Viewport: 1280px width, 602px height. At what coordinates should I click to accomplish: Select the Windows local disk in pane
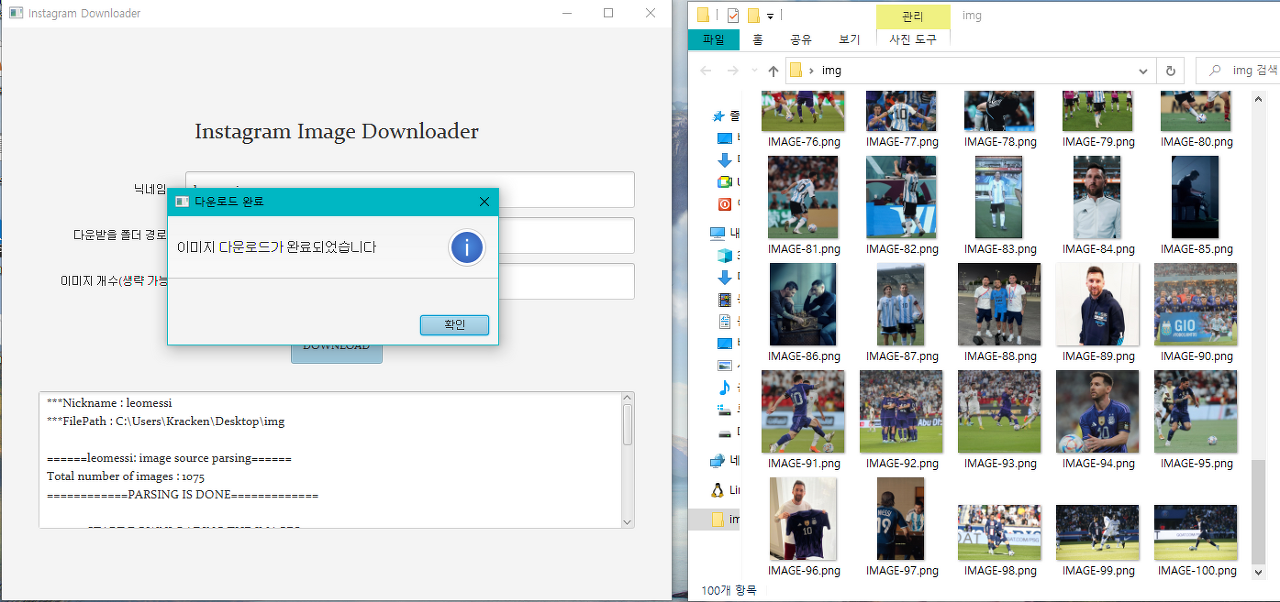tap(725, 409)
